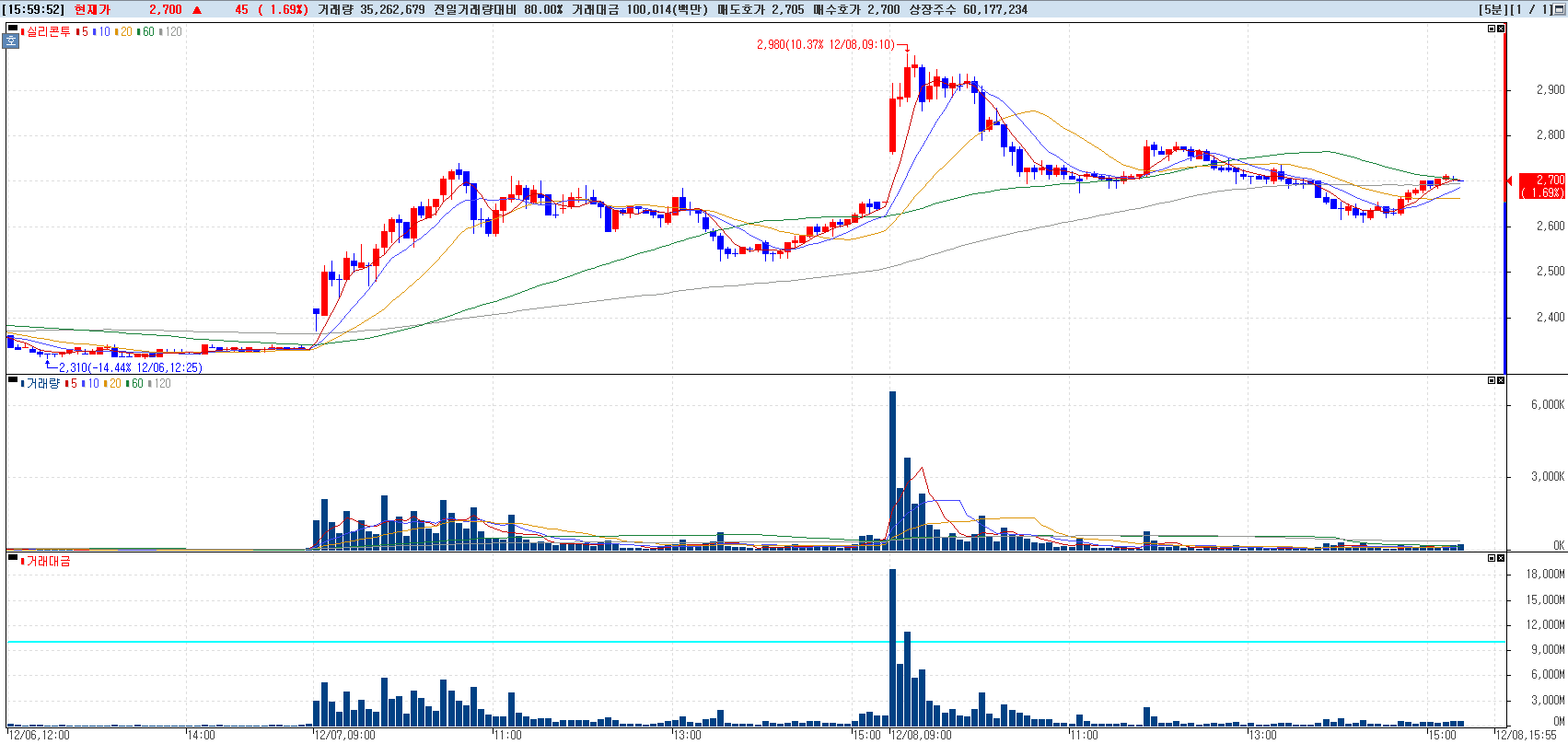Image resolution: width=1568 pixels, height=744 pixels.
Task: Click the 6,000K volume axis label
Action: point(1548,404)
